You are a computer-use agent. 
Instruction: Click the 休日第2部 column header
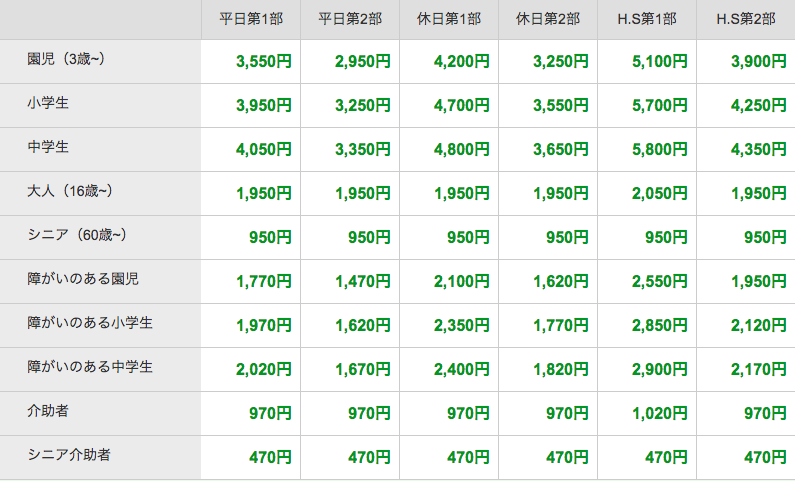pyautogui.click(x=548, y=19)
